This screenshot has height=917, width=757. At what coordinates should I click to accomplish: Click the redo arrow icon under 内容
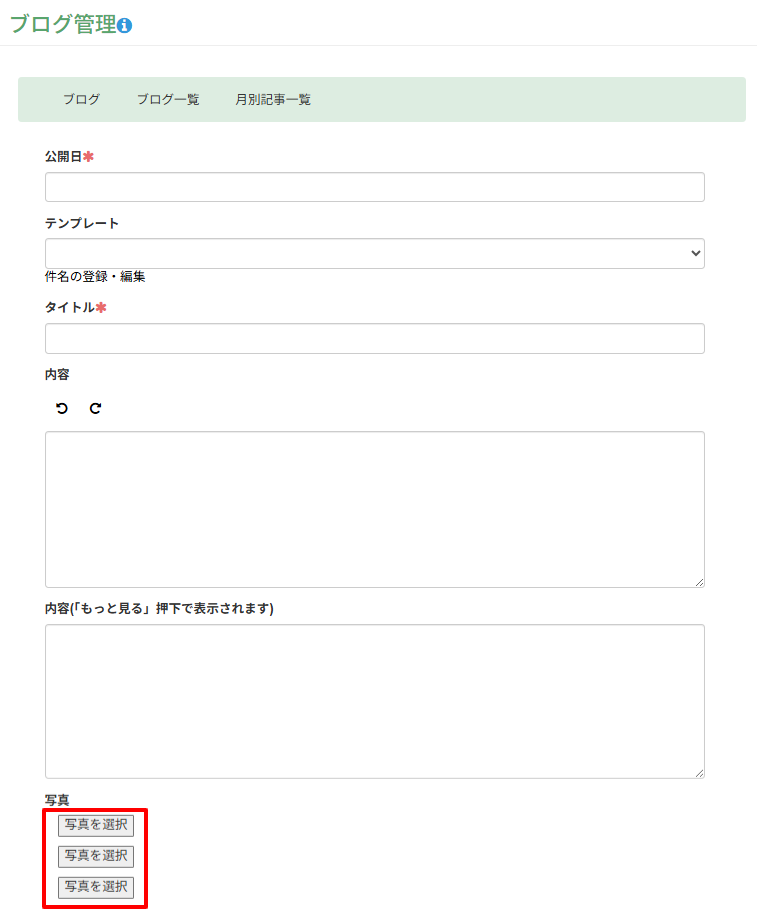coord(95,408)
